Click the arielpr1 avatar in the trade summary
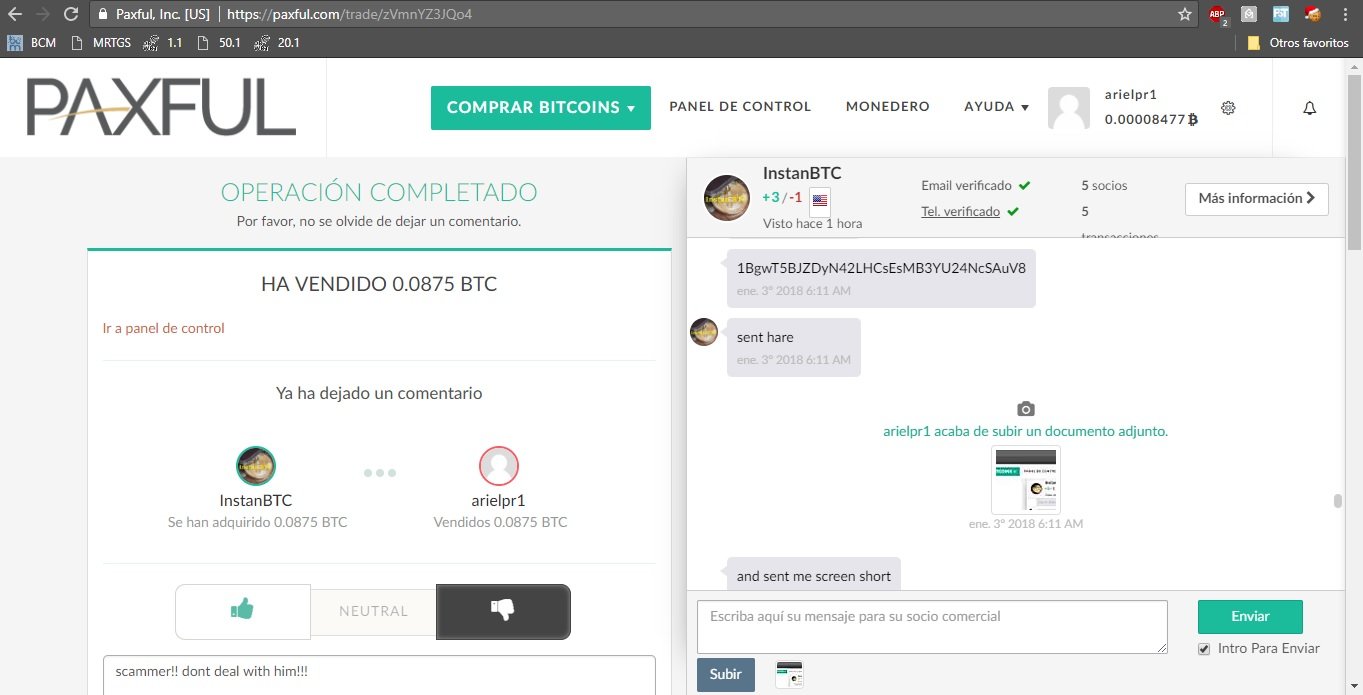 [499, 466]
